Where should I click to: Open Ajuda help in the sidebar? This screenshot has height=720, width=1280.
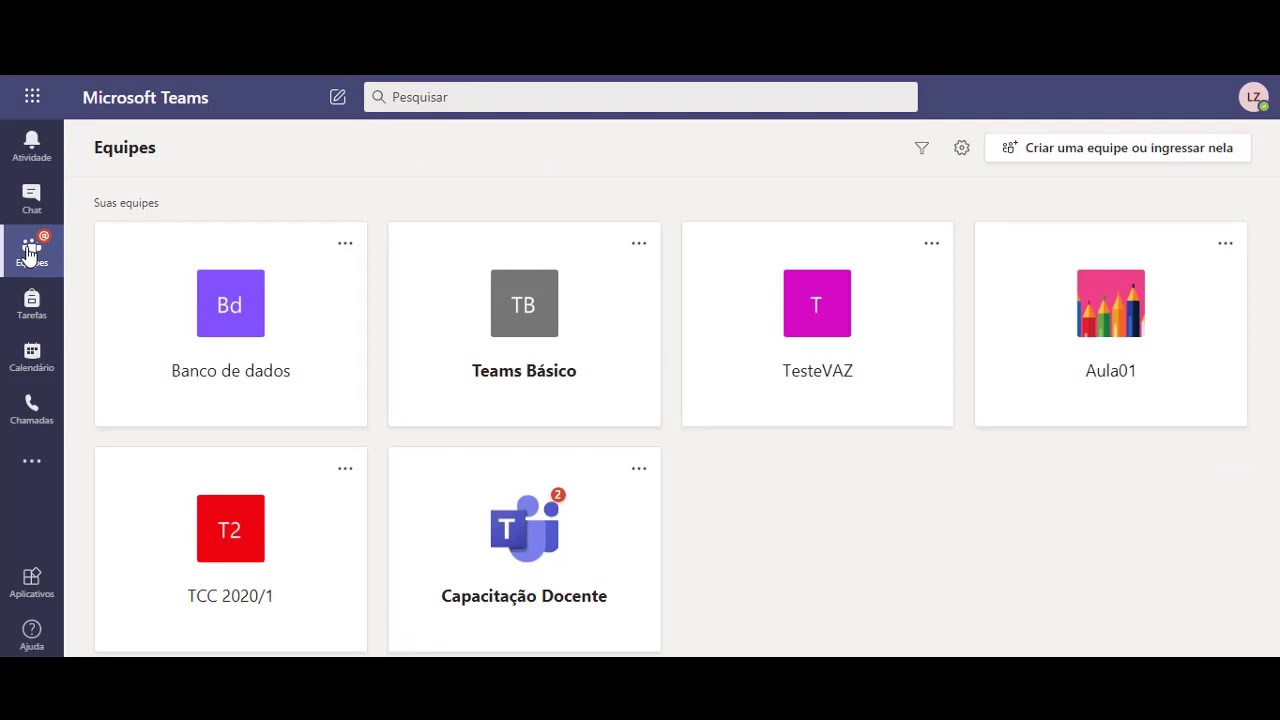(x=32, y=635)
